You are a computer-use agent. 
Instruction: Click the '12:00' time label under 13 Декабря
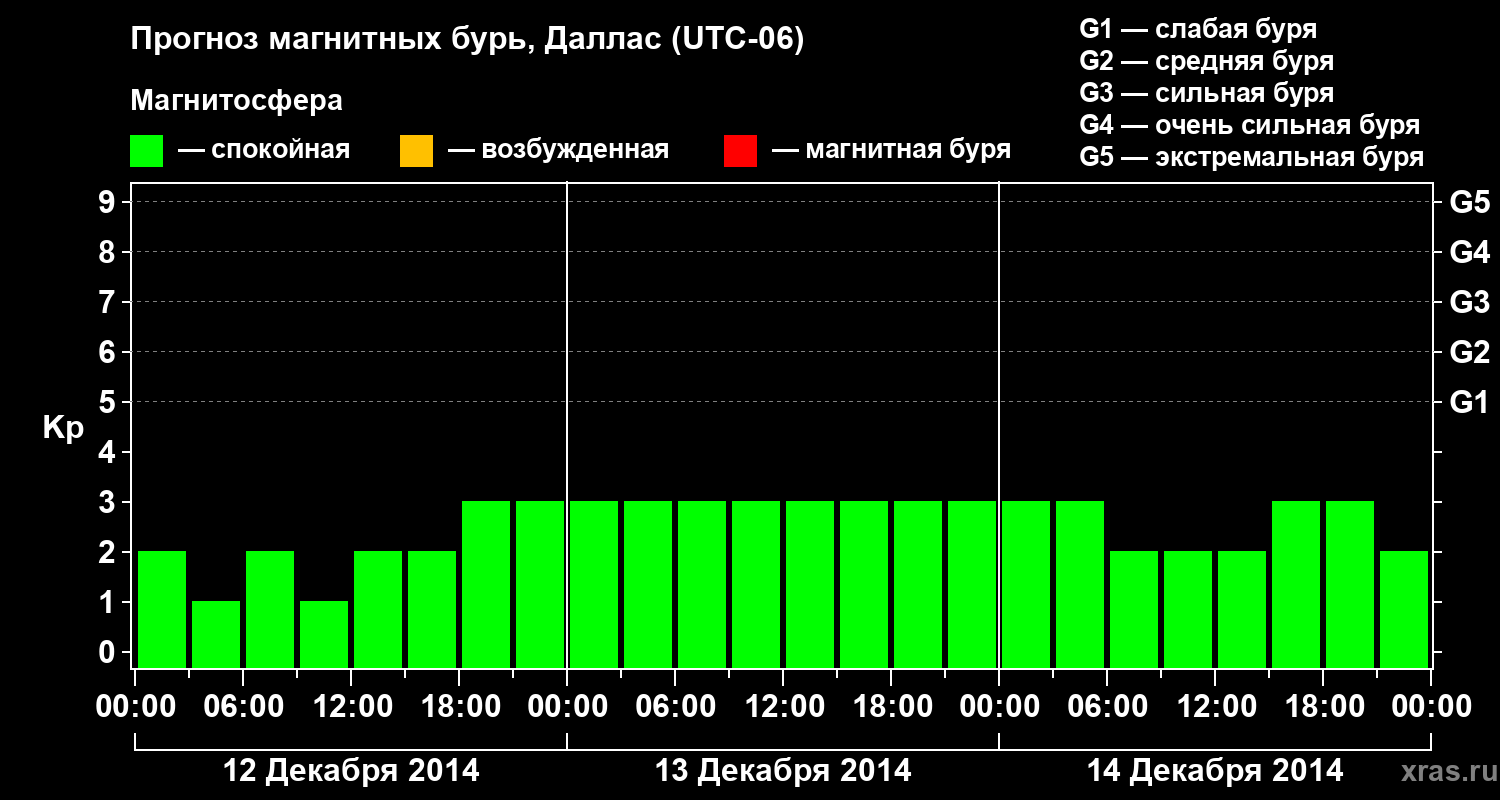784,707
